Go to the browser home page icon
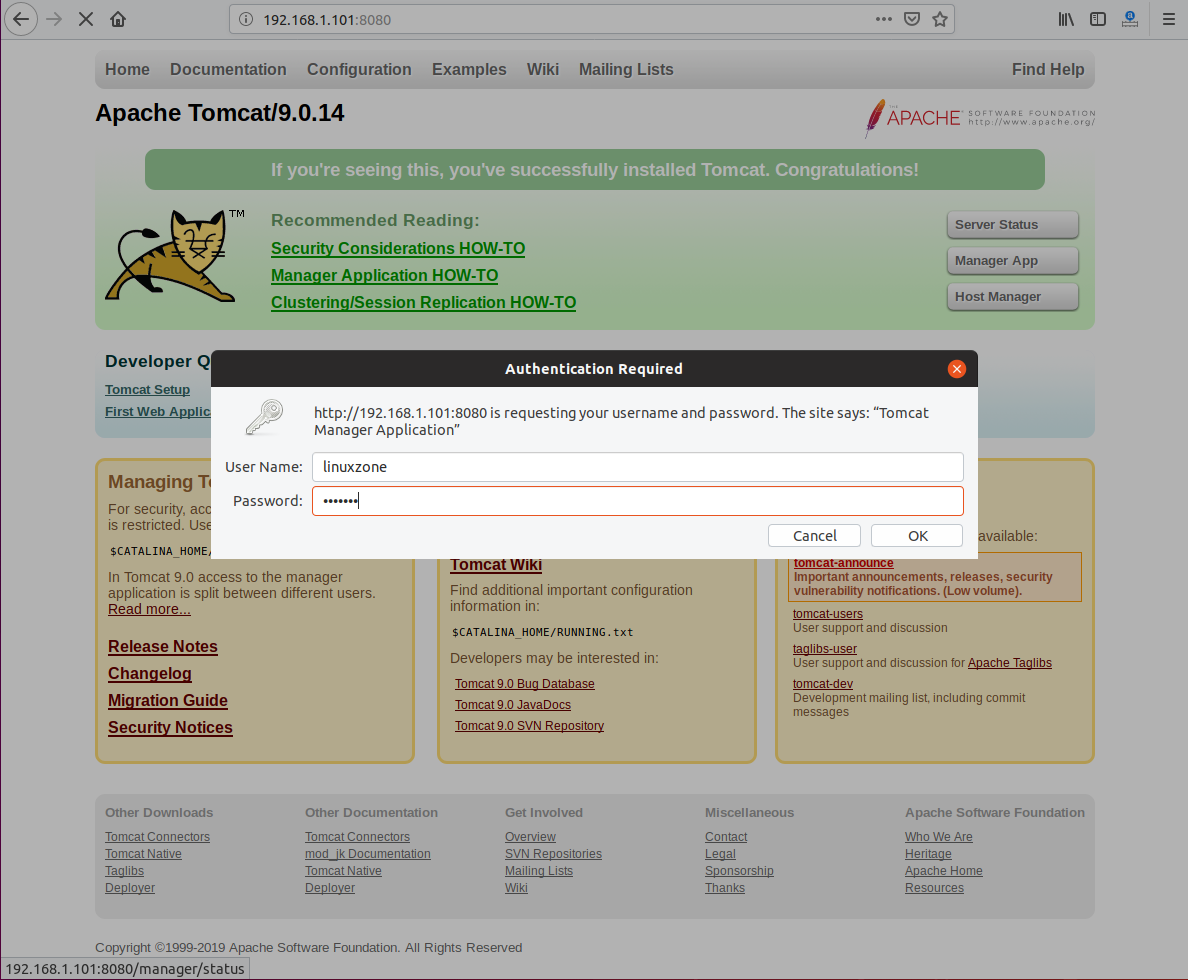 pyautogui.click(x=118, y=19)
